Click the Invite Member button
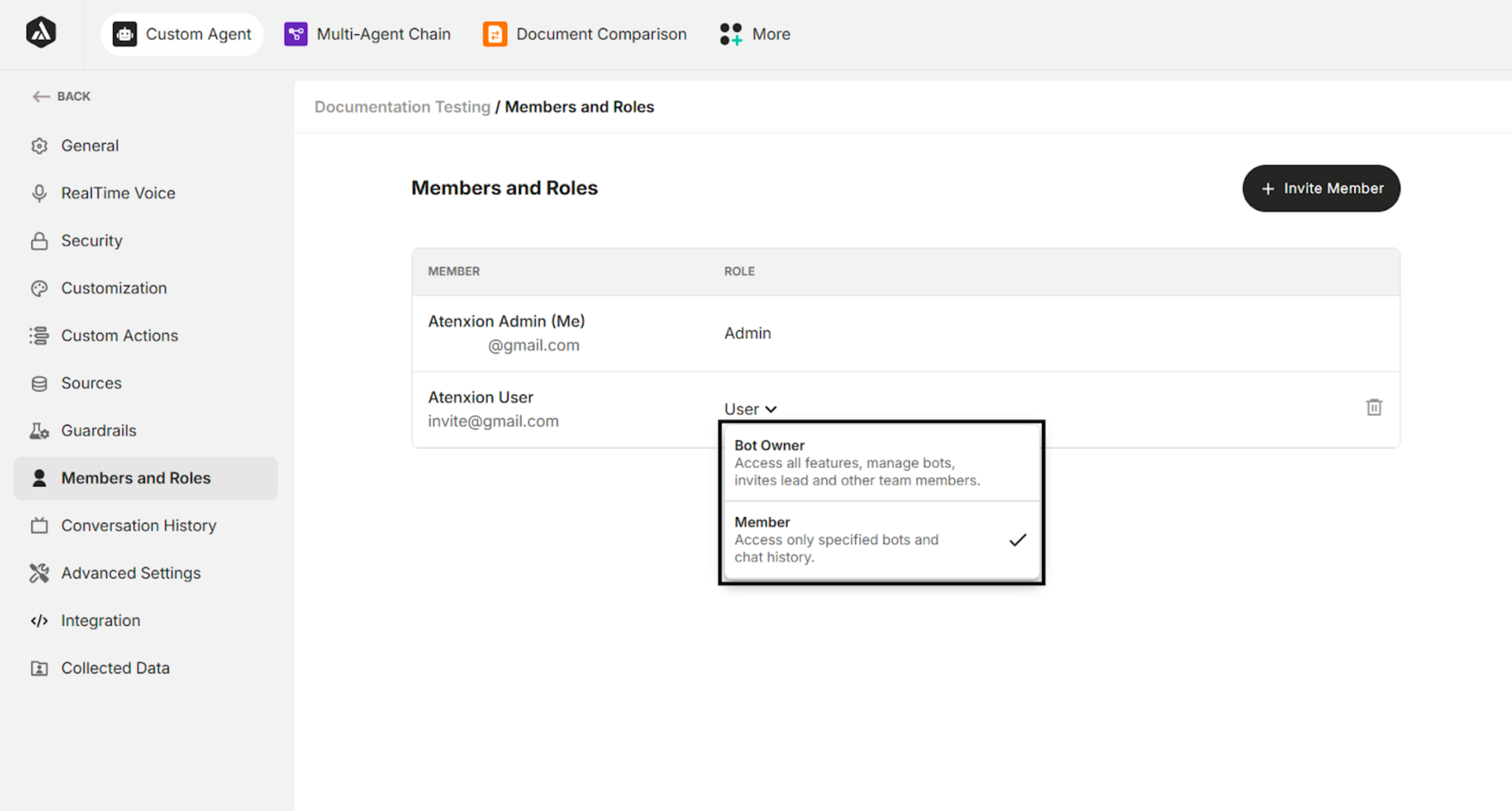Image resolution: width=1512 pixels, height=811 pixels. point(1321,188)
